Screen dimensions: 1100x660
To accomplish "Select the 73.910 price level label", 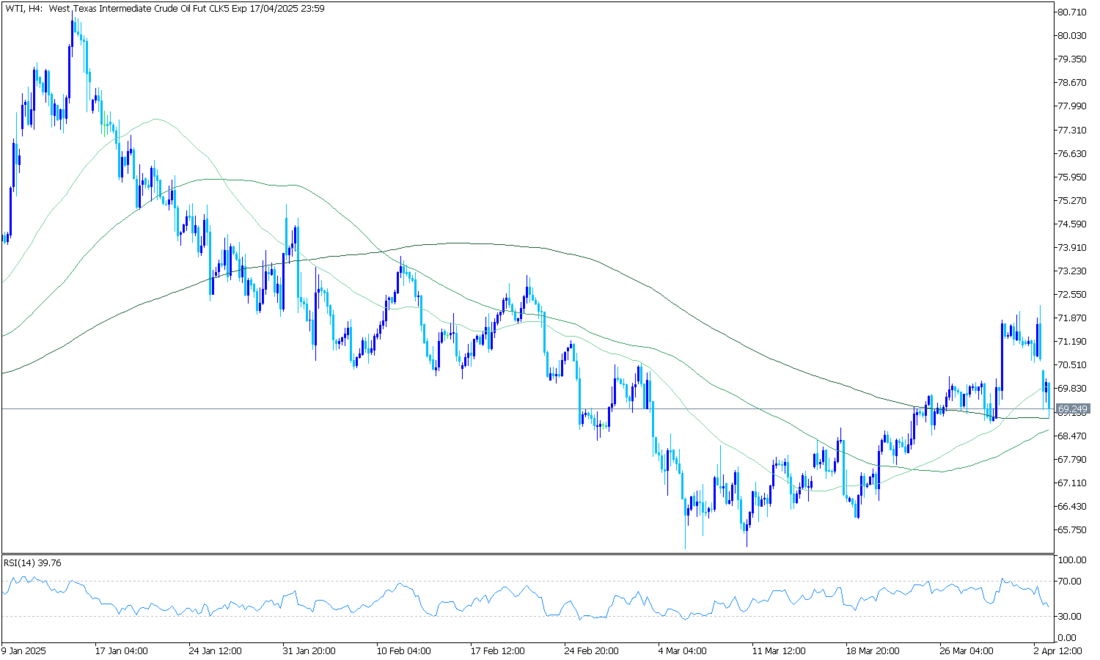I will coord(1073,248).
